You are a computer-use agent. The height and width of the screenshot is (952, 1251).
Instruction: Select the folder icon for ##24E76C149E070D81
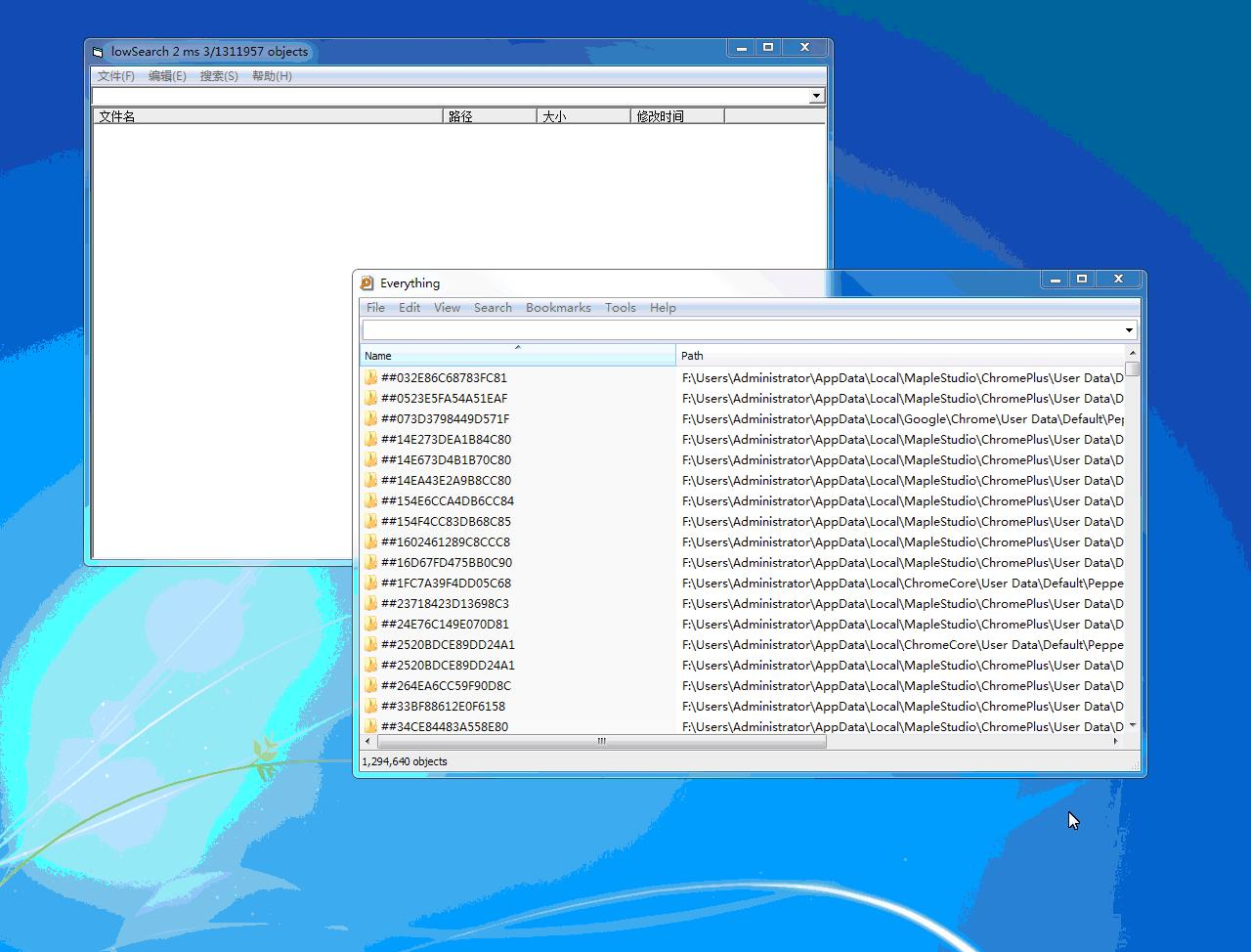tap(370, 625)
